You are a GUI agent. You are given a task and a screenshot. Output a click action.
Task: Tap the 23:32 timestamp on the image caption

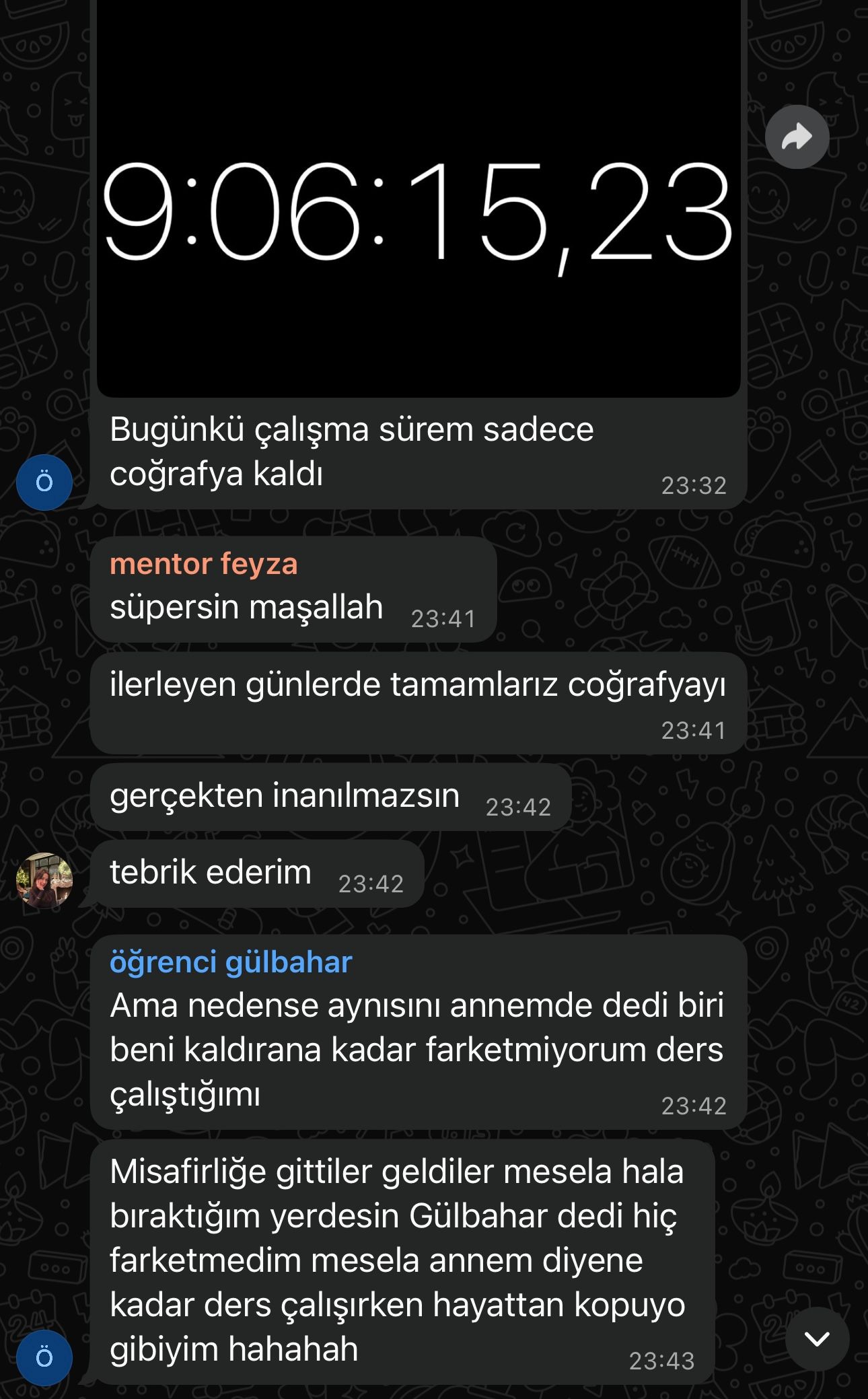[694, 485]
